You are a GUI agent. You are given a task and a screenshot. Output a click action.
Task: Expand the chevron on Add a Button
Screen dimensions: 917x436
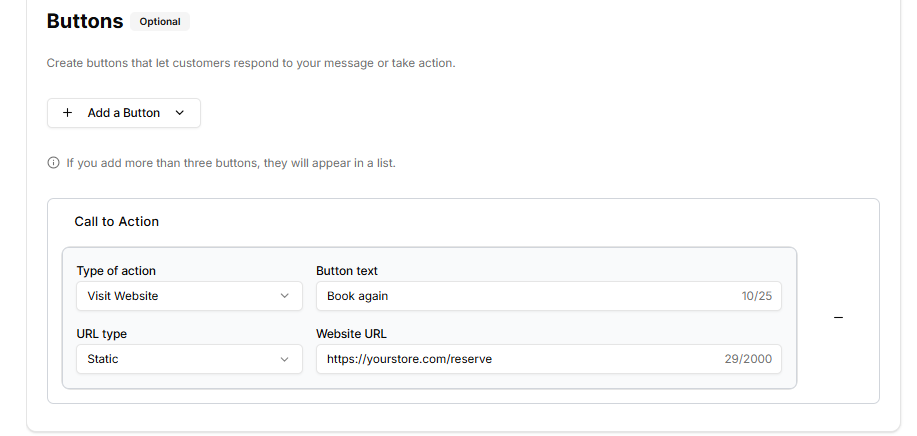coord(180,113)
